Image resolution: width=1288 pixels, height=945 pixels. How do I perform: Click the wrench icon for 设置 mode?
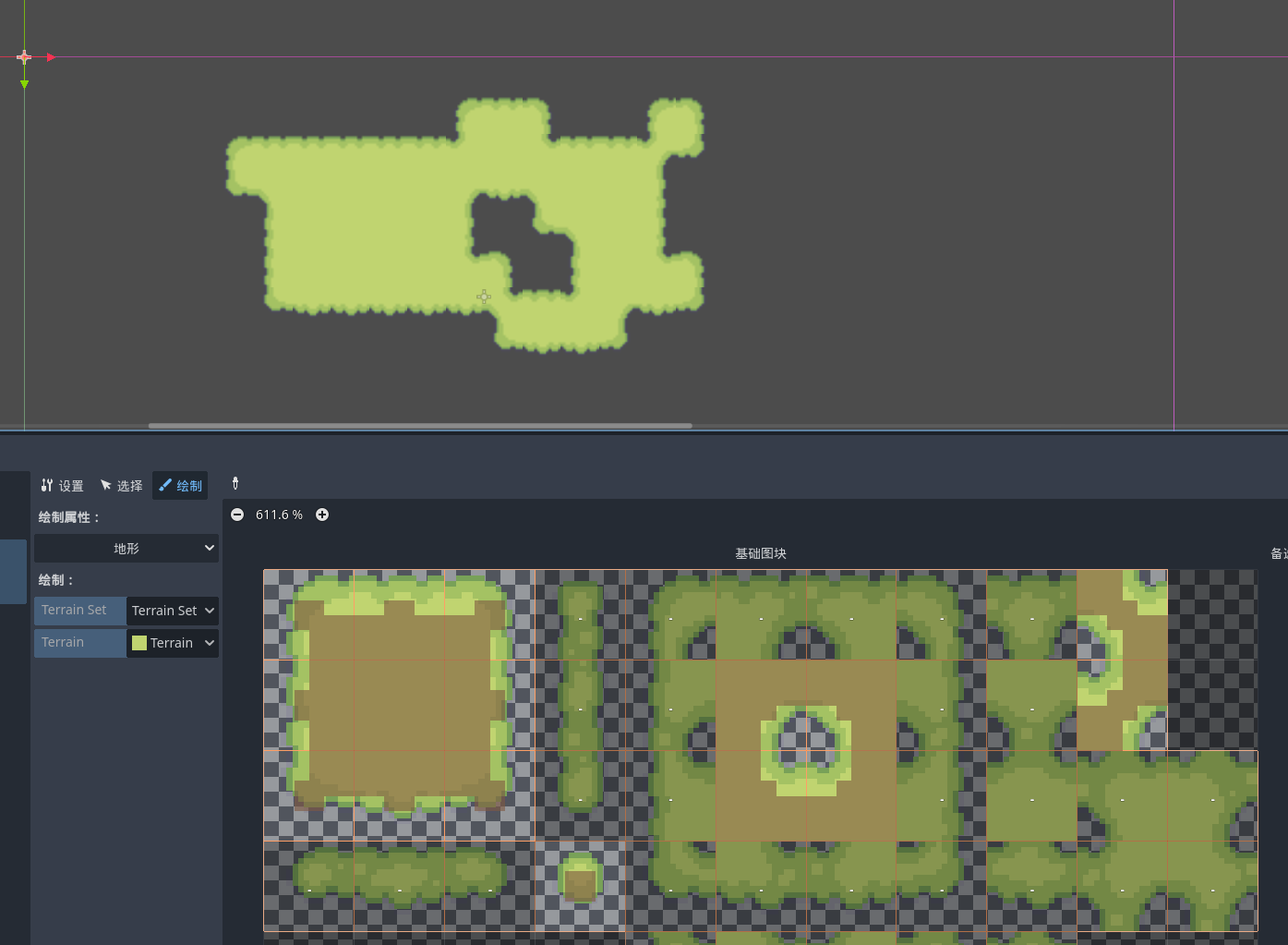click(x=47, y=485)
